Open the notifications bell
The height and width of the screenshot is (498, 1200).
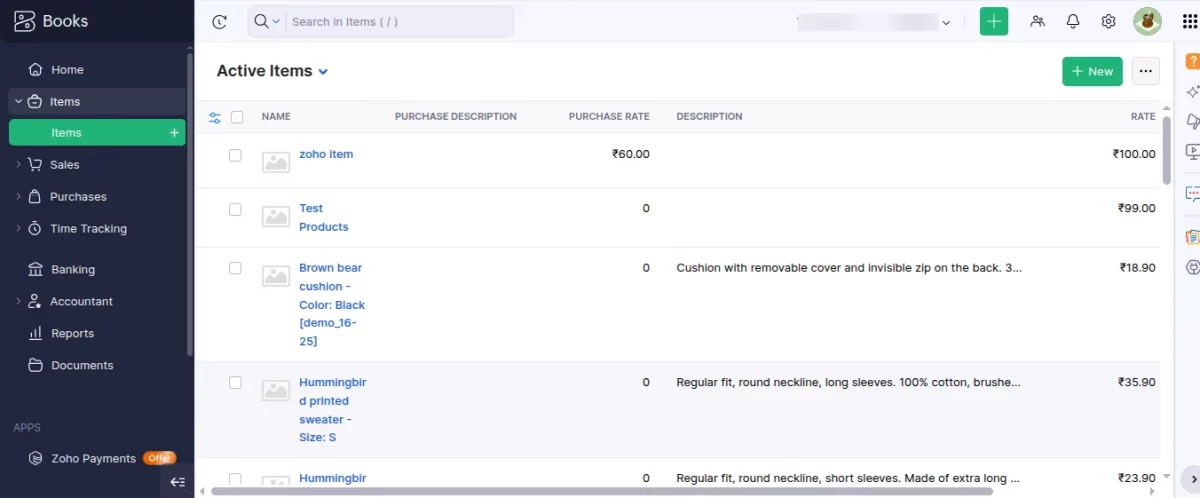point(1073,21)
